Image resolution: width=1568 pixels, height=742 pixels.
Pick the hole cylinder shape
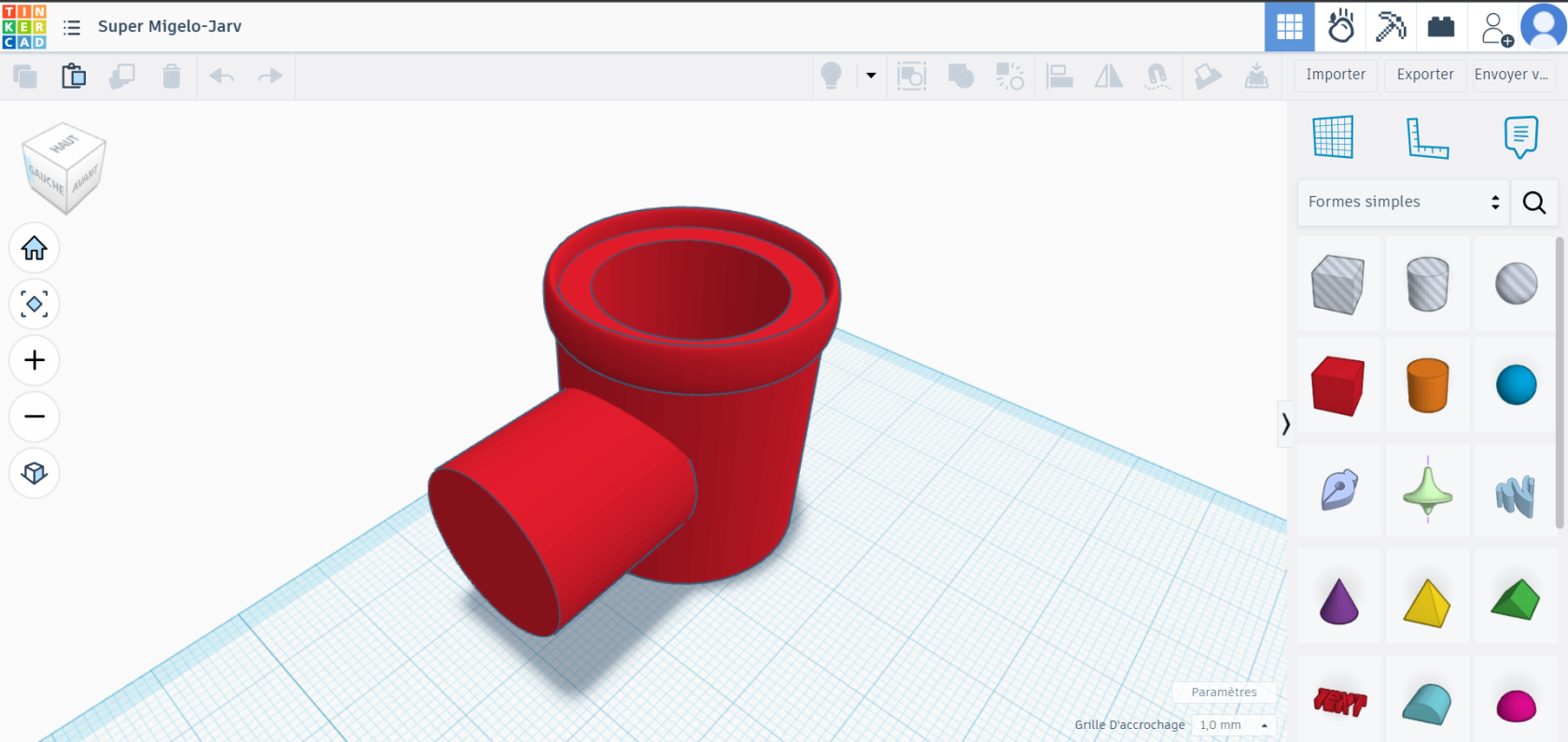1427,284
